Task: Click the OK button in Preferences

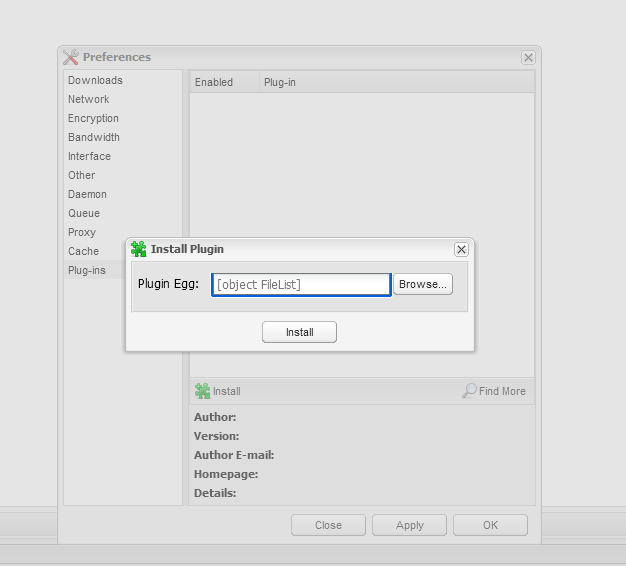Action: click(x=490, y=525)
